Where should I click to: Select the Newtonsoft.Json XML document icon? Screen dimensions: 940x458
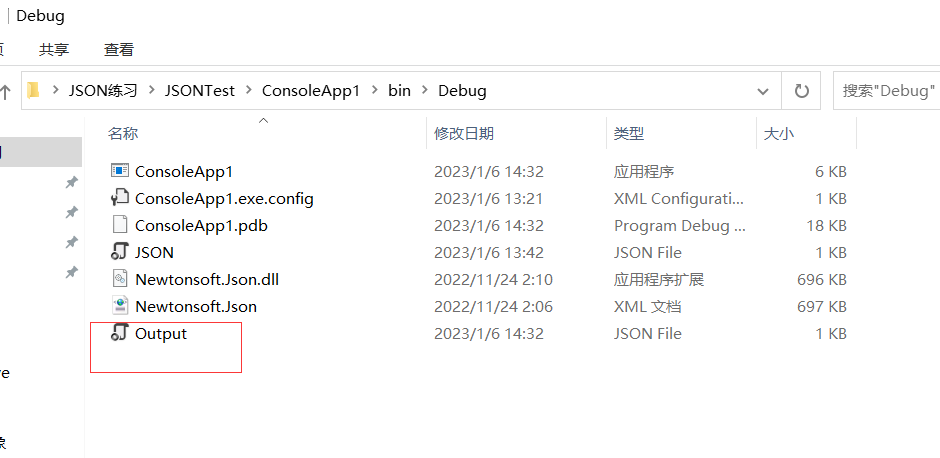tap(120, 306)
